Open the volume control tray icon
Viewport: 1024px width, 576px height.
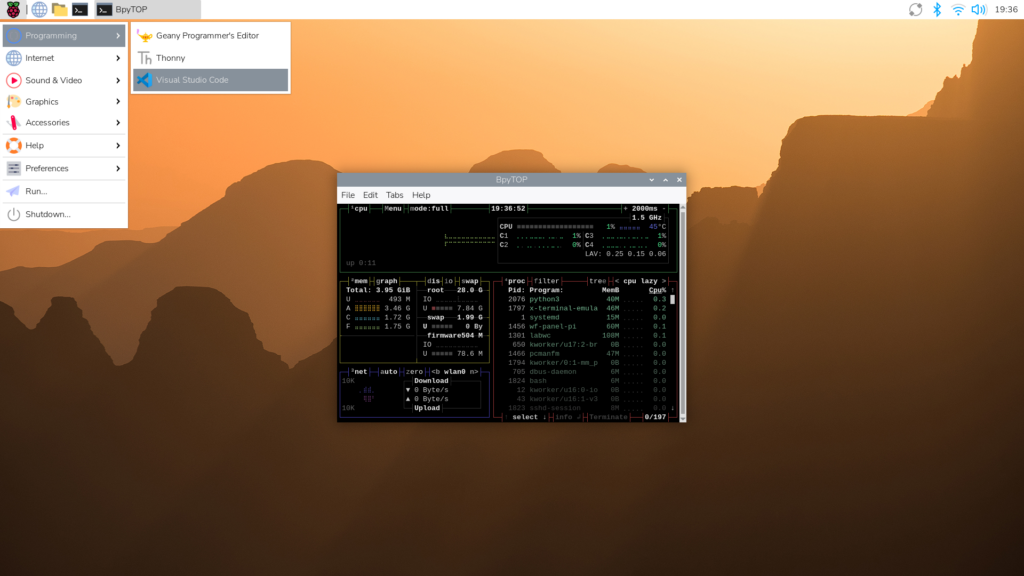978,9
